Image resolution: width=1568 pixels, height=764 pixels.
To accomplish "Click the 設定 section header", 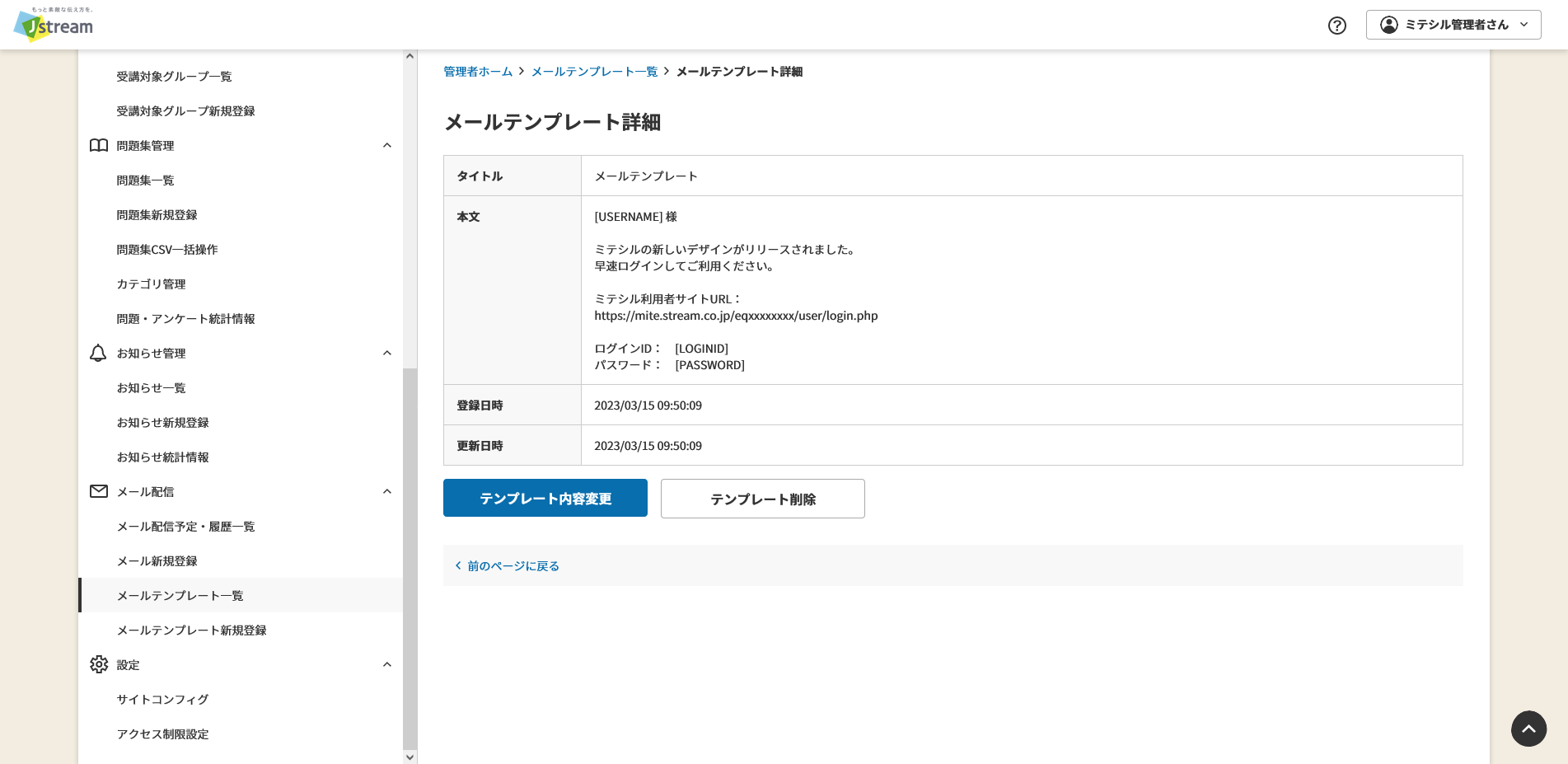I will click(x=241, y=665).
